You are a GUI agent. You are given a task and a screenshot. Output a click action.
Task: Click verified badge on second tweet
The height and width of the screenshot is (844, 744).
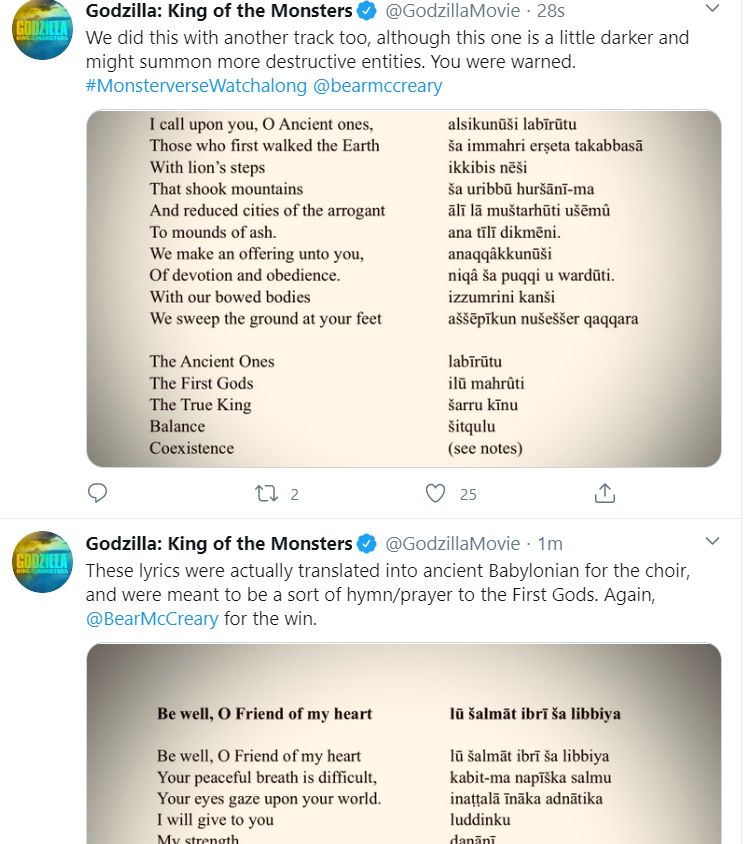[367, 544]
